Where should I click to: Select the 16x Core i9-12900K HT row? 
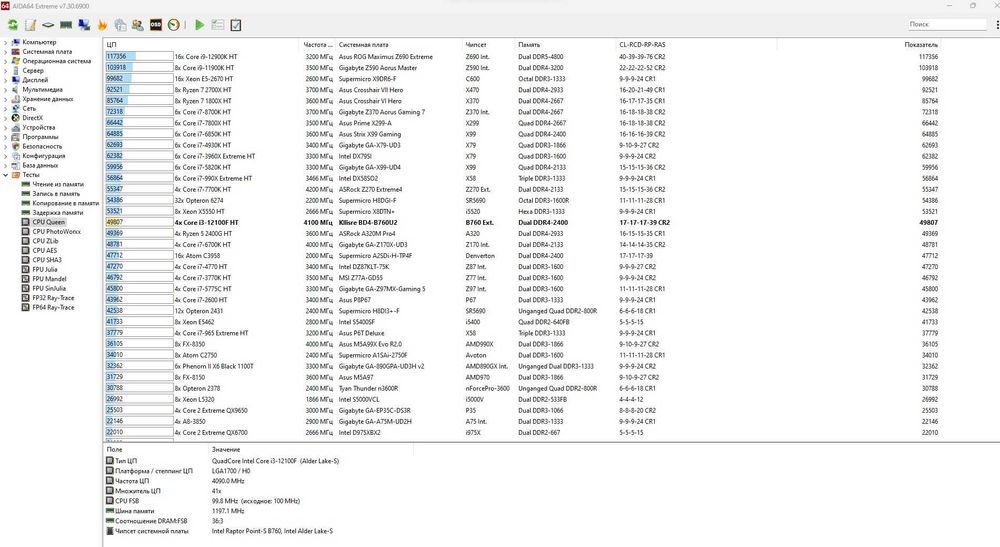pos(522,57)
